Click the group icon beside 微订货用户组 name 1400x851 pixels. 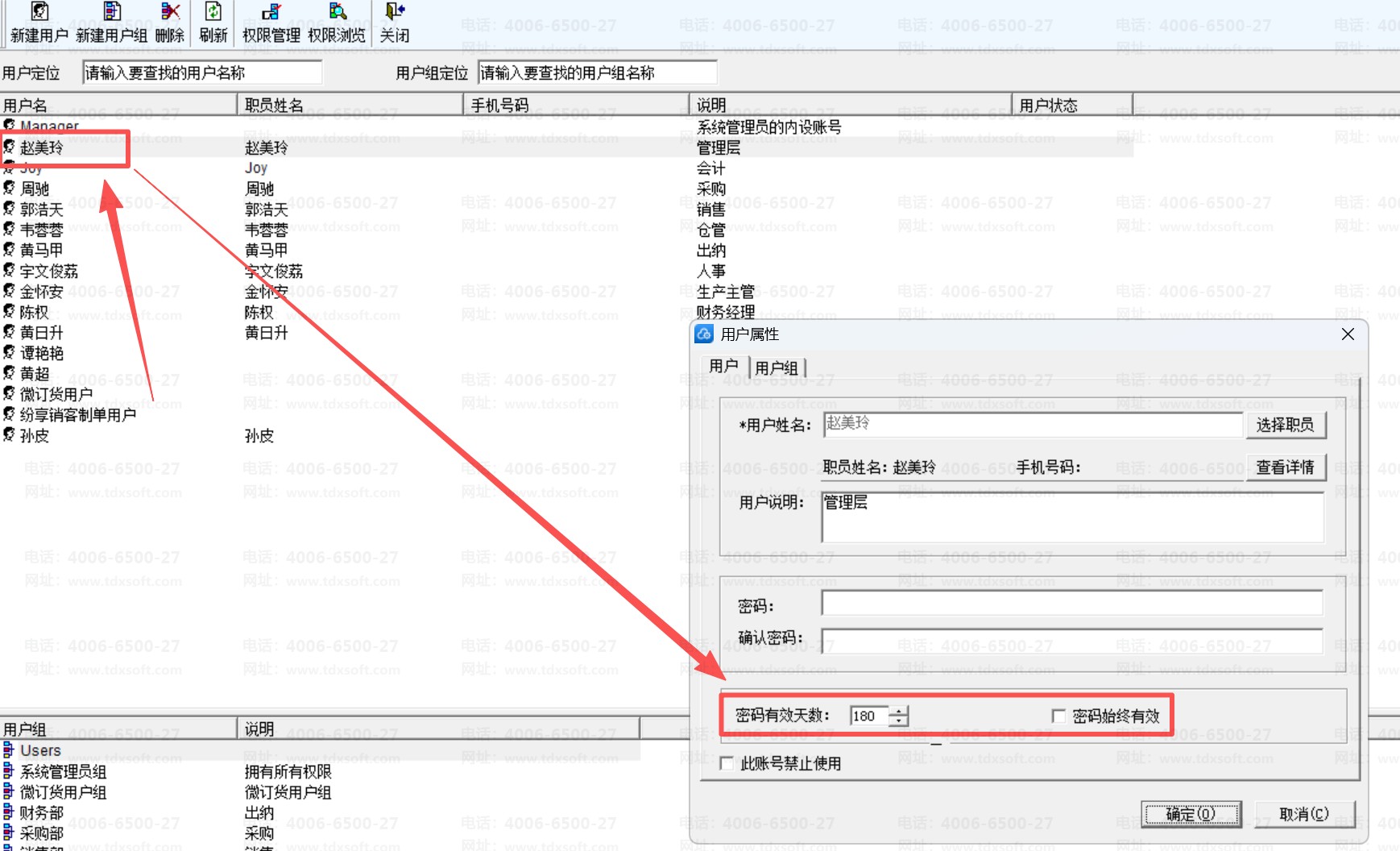(9, 791)
